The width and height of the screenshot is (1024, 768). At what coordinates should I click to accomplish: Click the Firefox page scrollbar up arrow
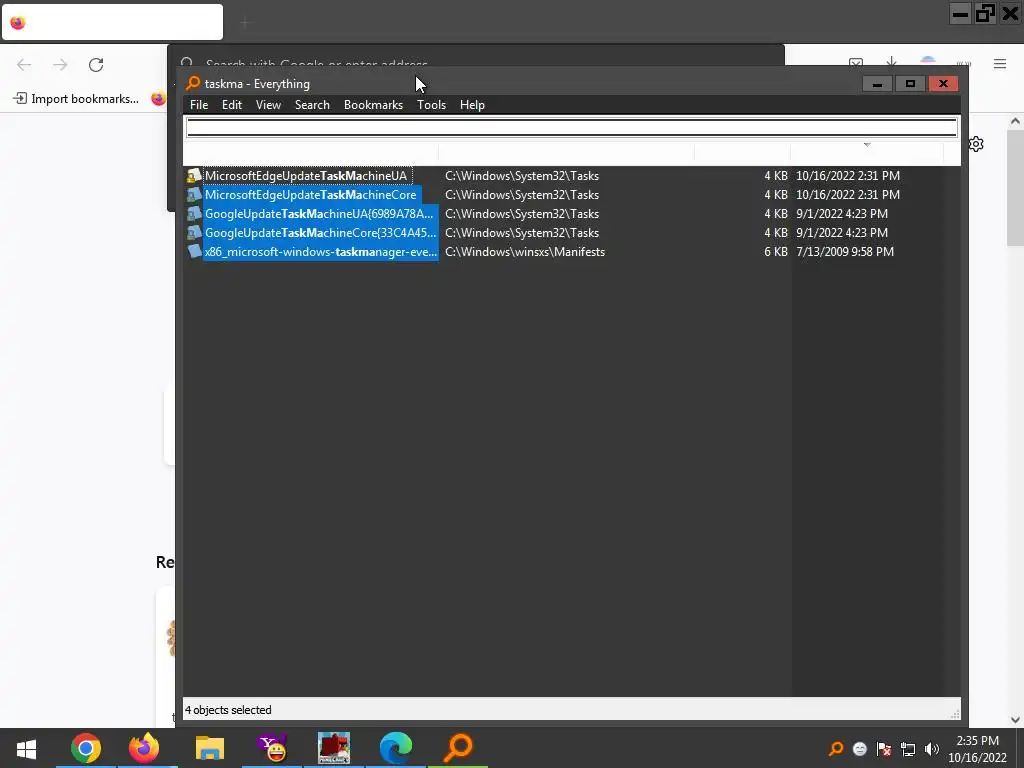[1015, 121]
